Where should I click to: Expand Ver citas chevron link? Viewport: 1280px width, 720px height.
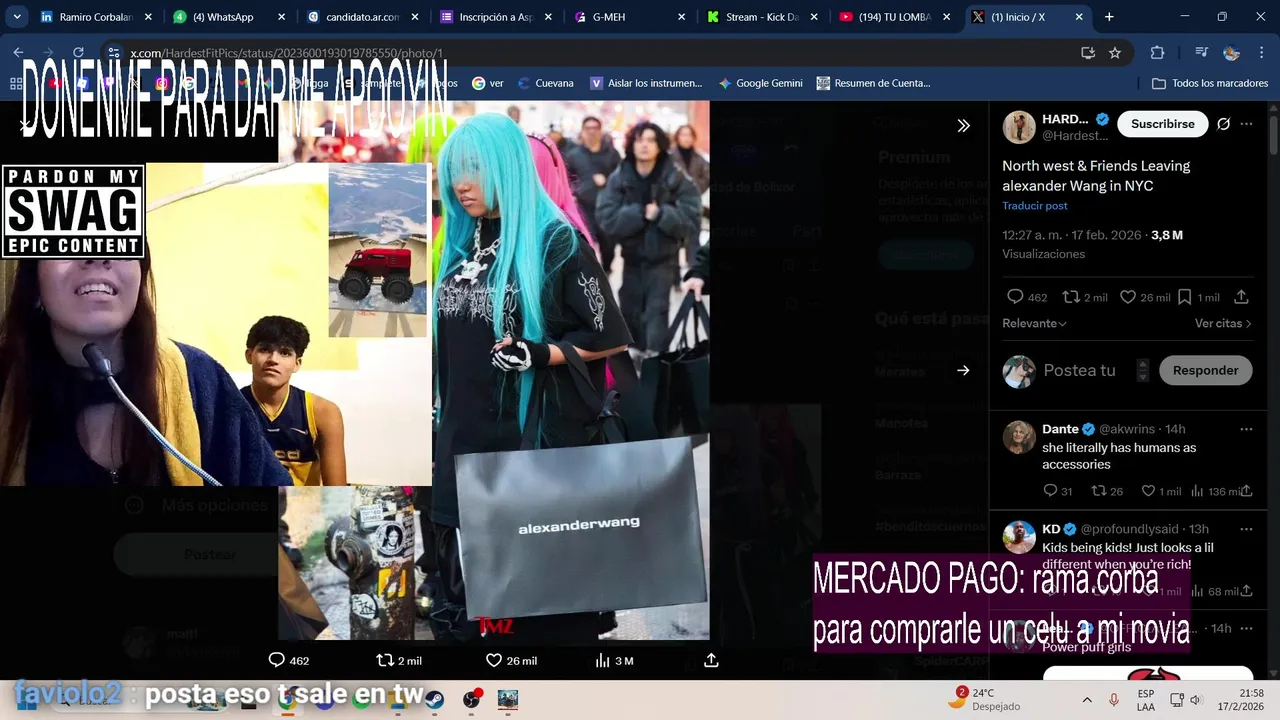click(1223, 323)
